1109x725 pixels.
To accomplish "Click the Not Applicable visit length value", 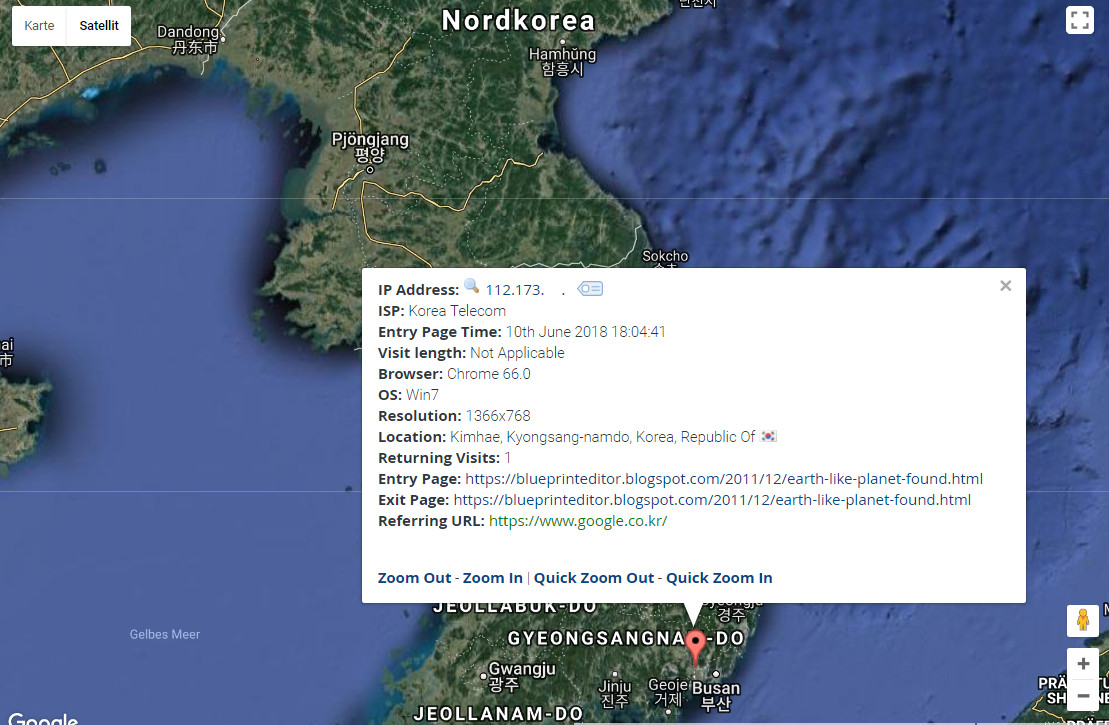I will pos(517,353).
